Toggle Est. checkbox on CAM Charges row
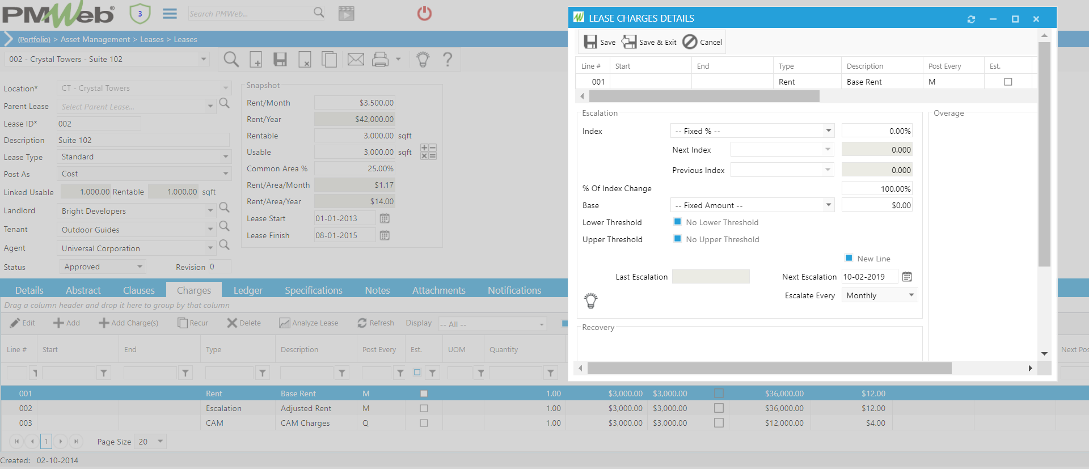Viewport: 1089px width, 470px height. tap(424, 423)
